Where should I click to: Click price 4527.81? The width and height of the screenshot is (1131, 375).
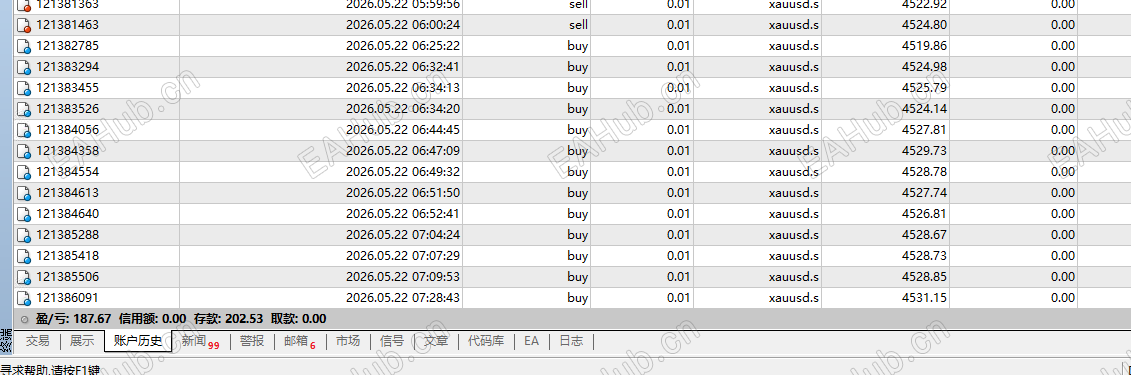coord(924,130)
